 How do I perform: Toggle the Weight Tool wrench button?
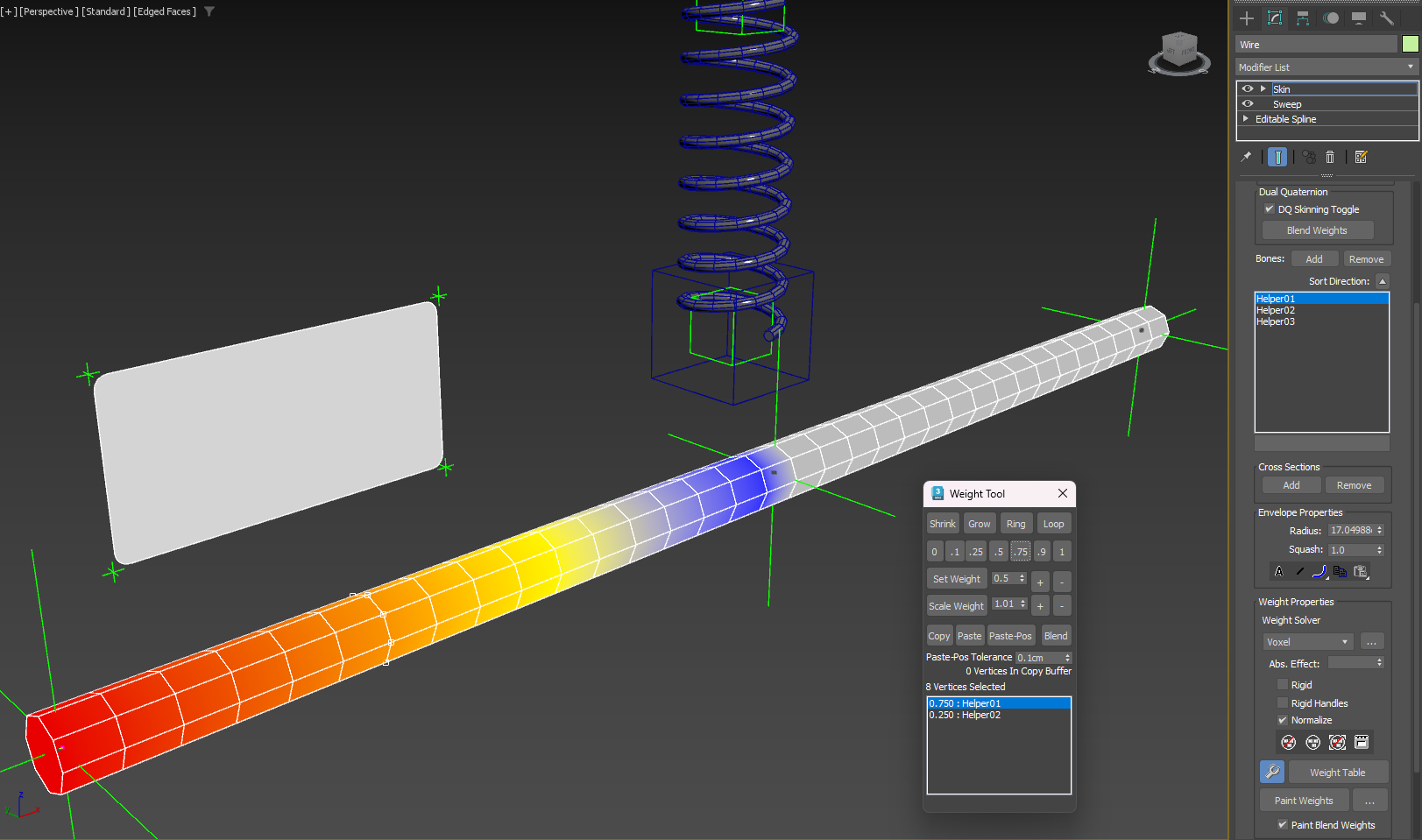coord(1272,772)
